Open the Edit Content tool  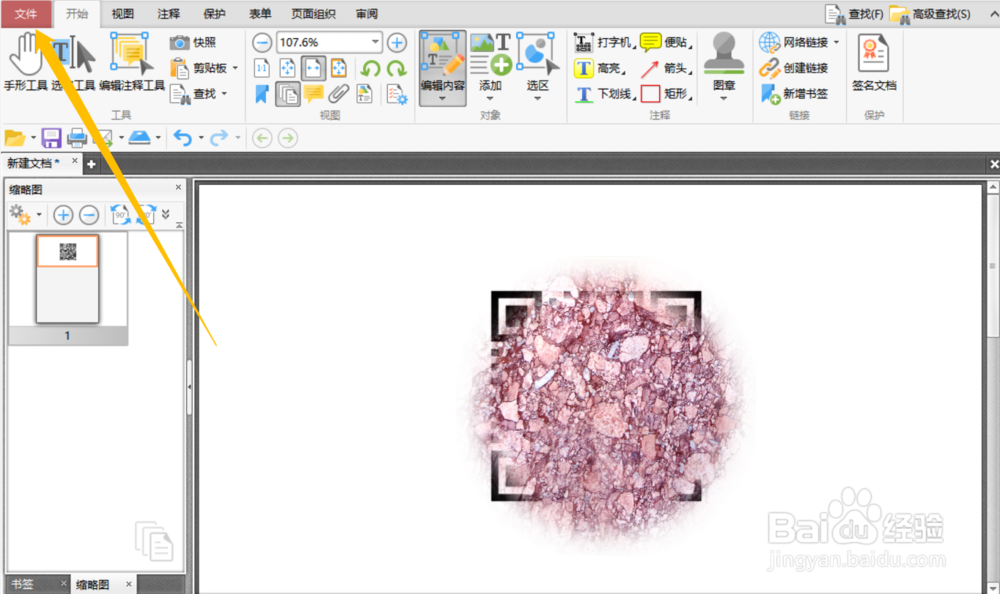(x=442, y=67)
